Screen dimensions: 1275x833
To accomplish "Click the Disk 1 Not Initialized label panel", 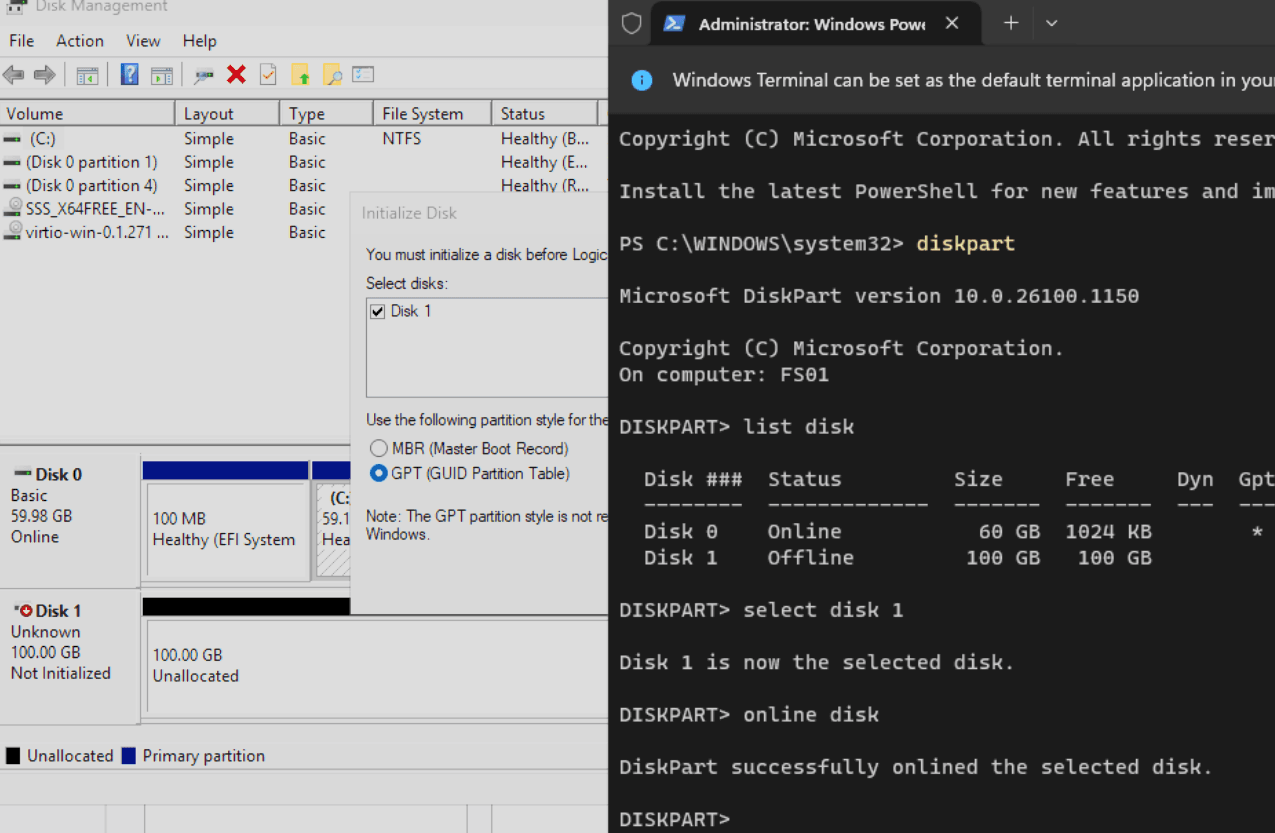I will [x=70, y=655].
